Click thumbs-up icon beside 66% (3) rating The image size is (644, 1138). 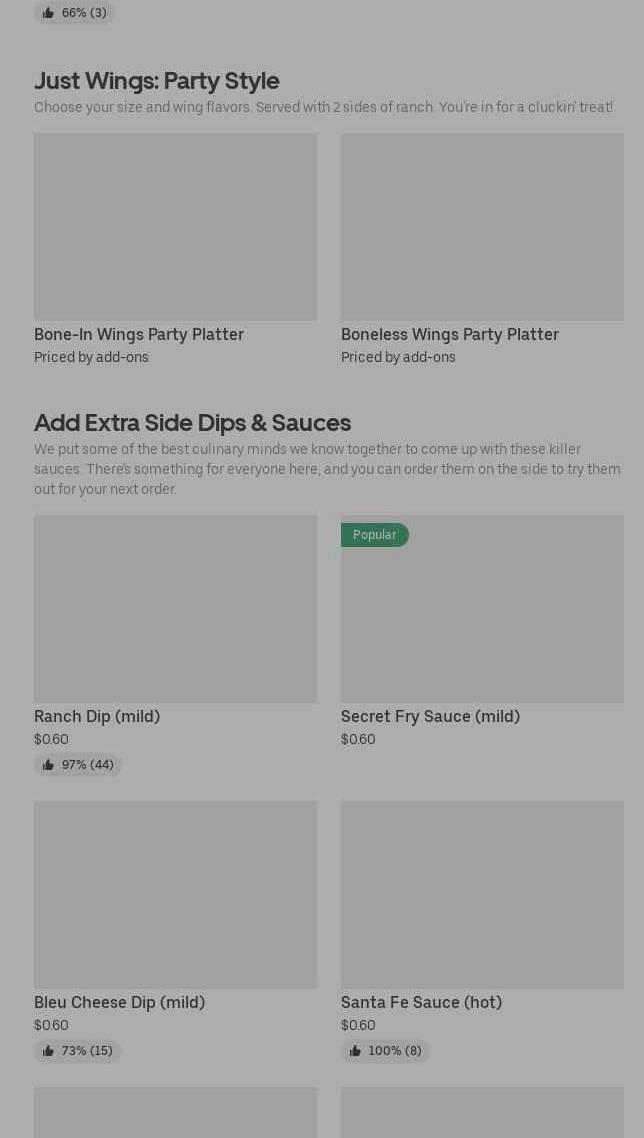click(48, 13)
